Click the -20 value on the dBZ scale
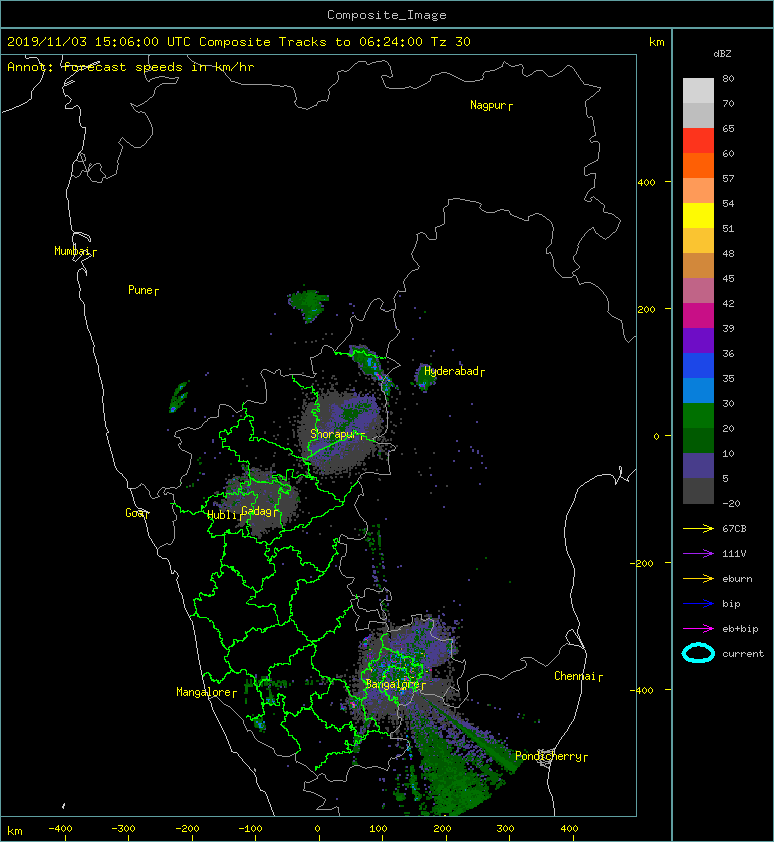774x842 pixels. click(x=731, y=504)
